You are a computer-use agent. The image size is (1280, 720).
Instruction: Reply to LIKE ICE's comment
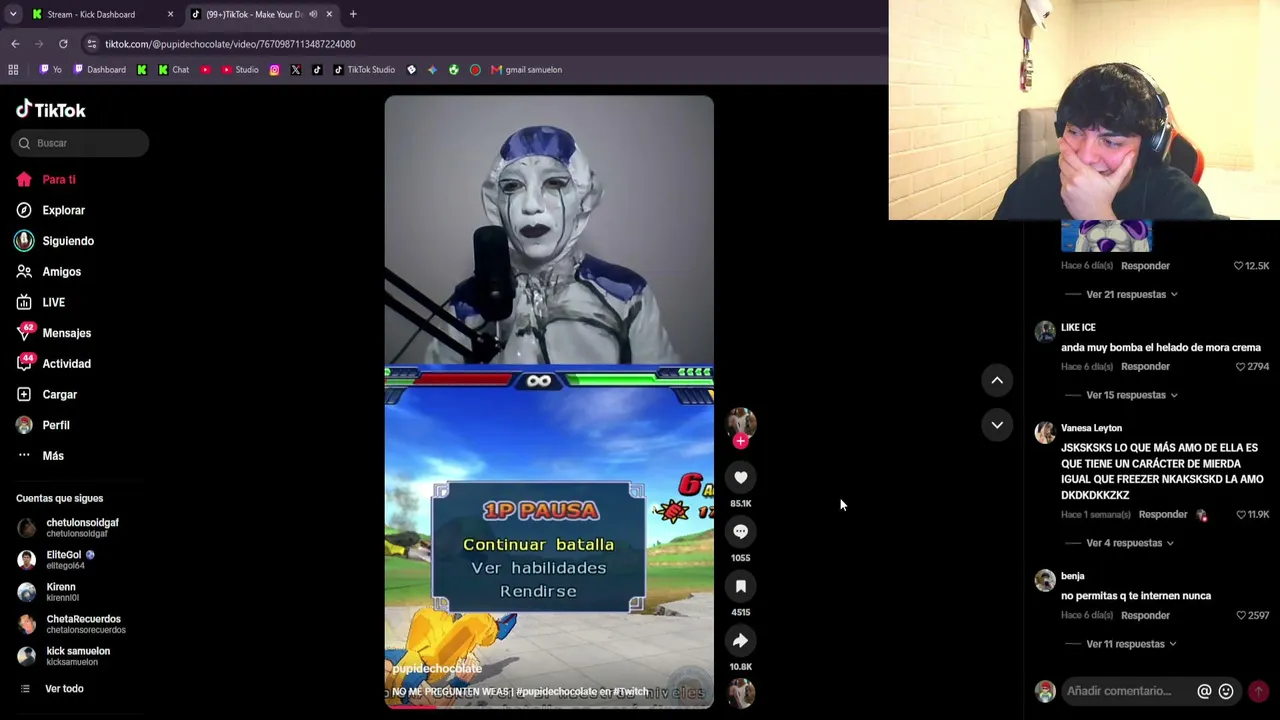tap(1145, 367)
